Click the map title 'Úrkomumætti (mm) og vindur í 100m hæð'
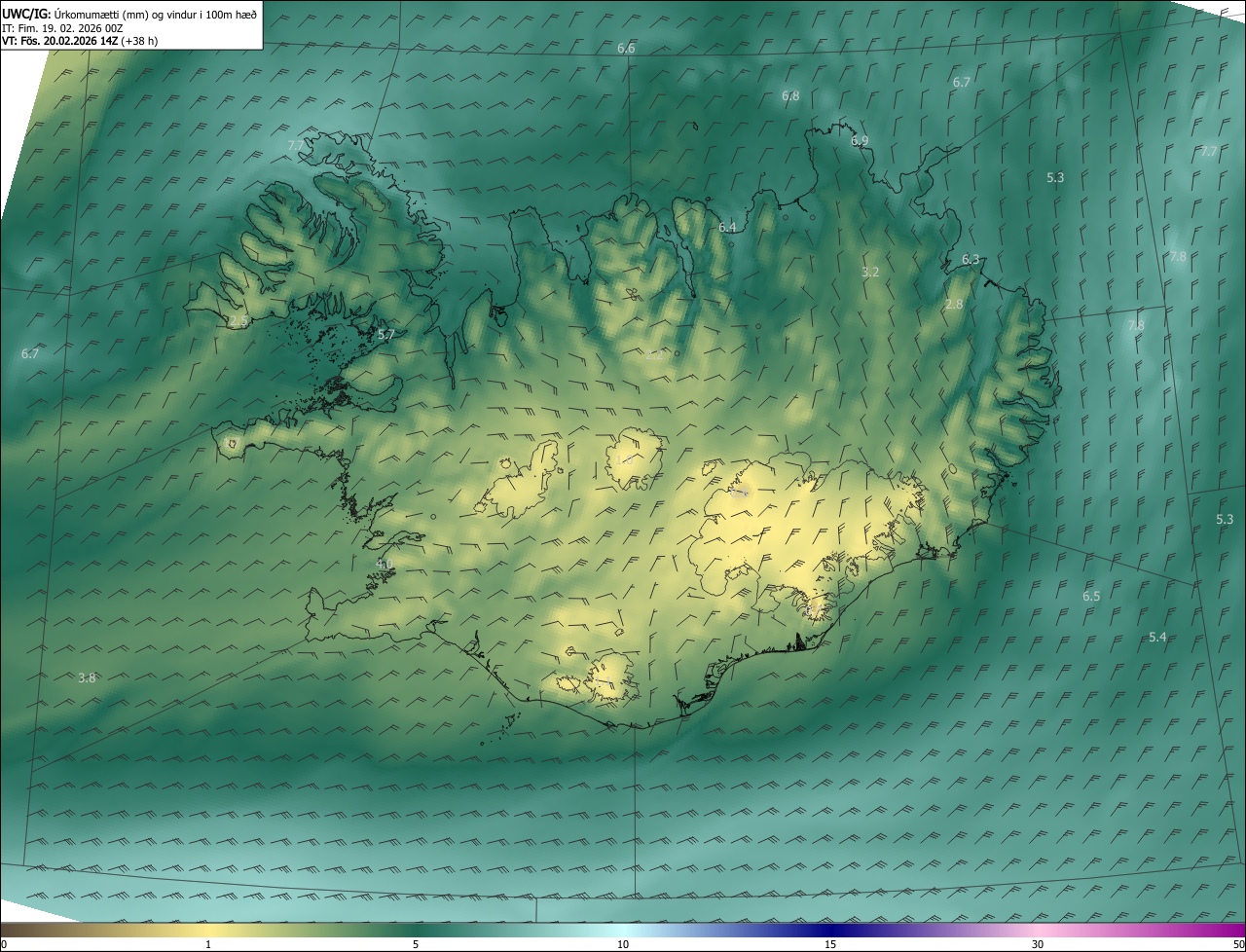Image resolution: width=1246 pixels, height=952 pixels. tap(155, 14)
